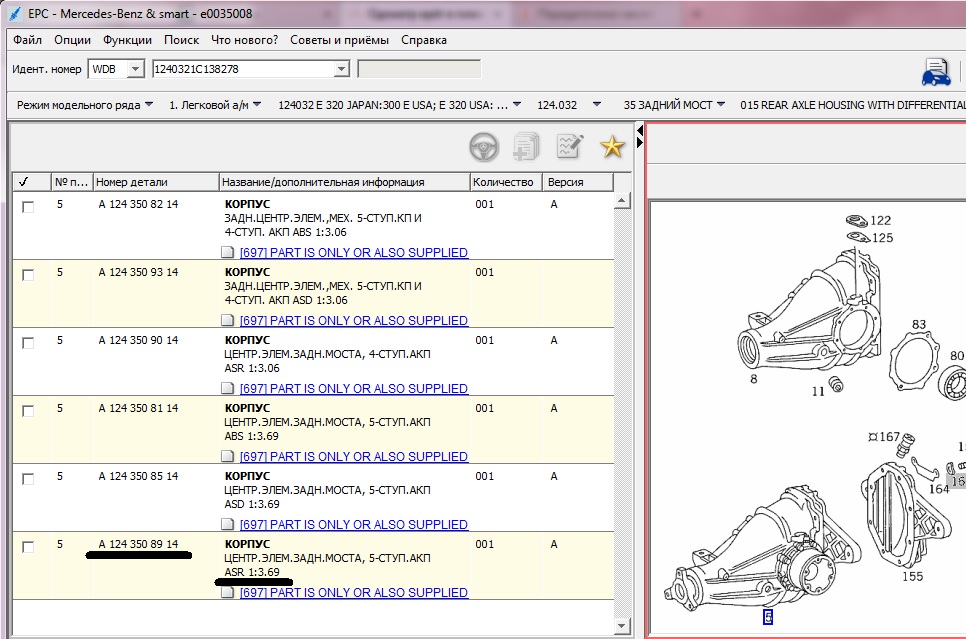
Task: Open the WDB identifier dropdown
Action: pyautogui.click(x=136, y=69)
